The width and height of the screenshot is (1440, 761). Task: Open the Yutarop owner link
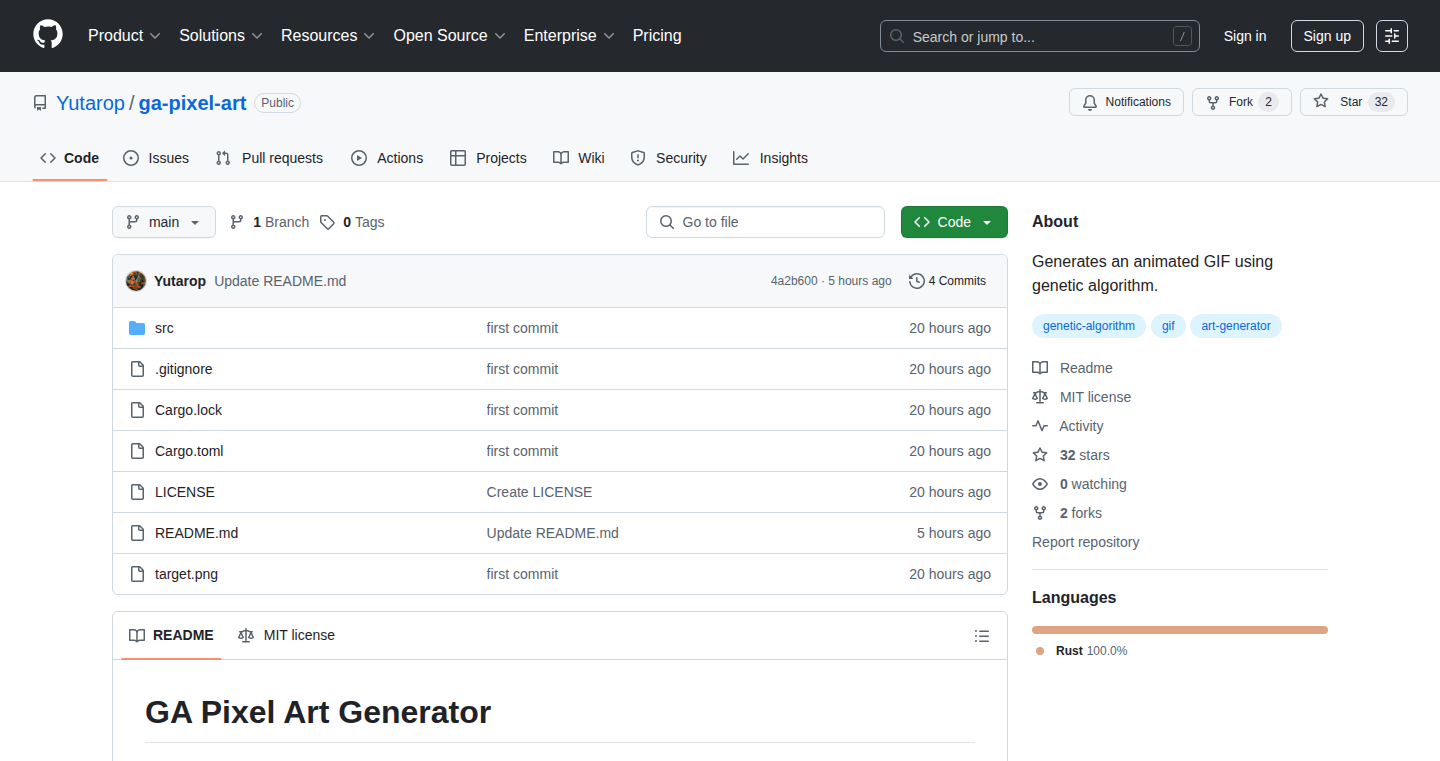[x=90, y=103]
